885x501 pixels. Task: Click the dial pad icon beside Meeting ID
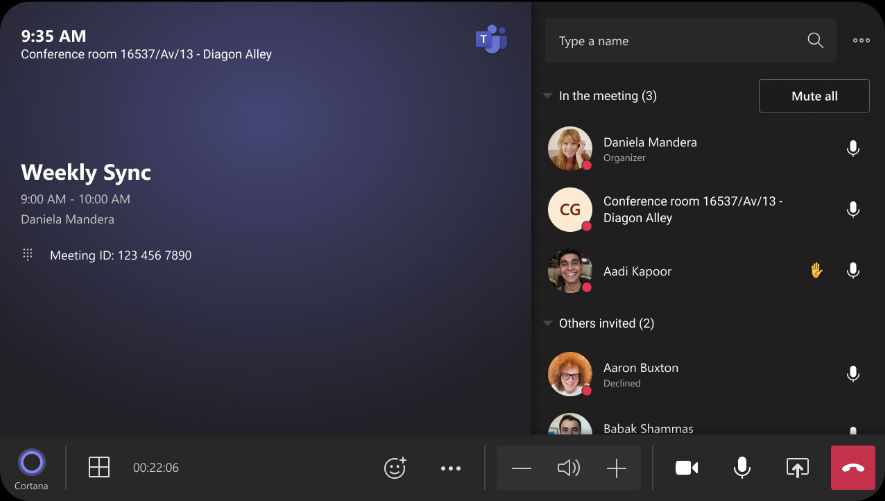coord(28,255)
